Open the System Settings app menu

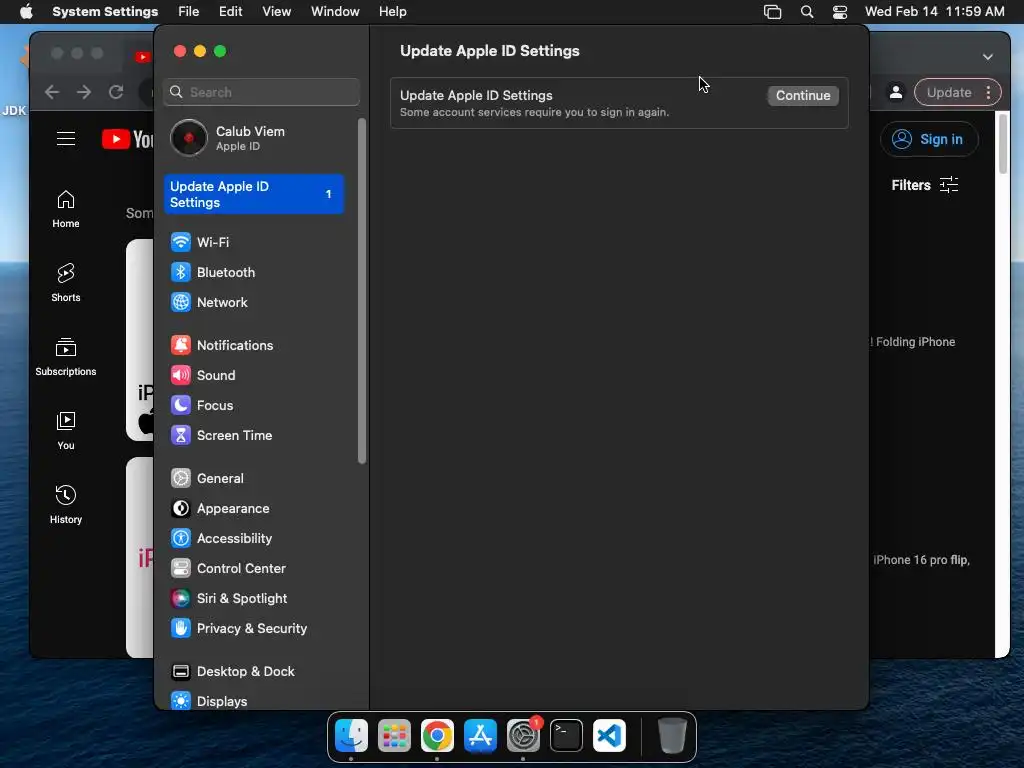point(105,12)
